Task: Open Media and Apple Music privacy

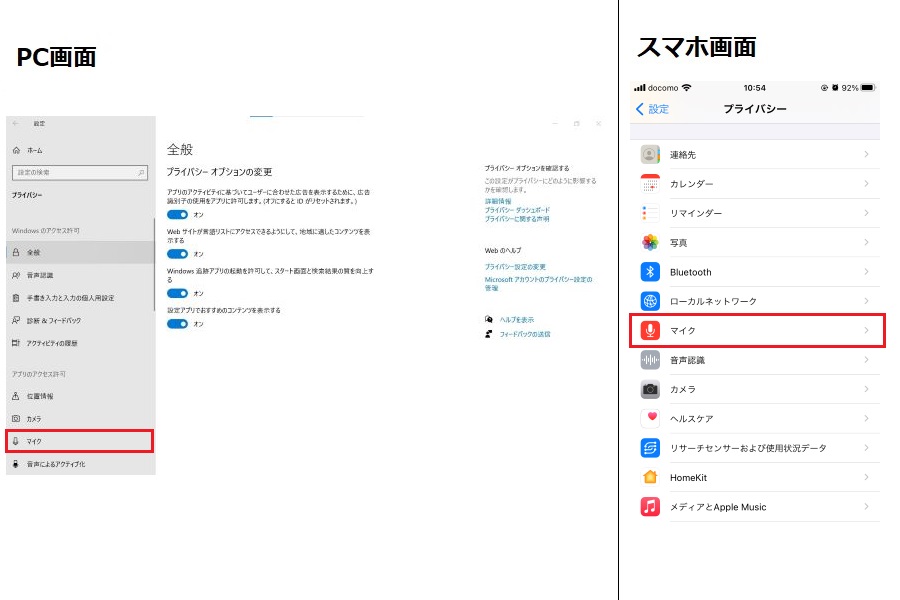Action: (x=756, y=507)
